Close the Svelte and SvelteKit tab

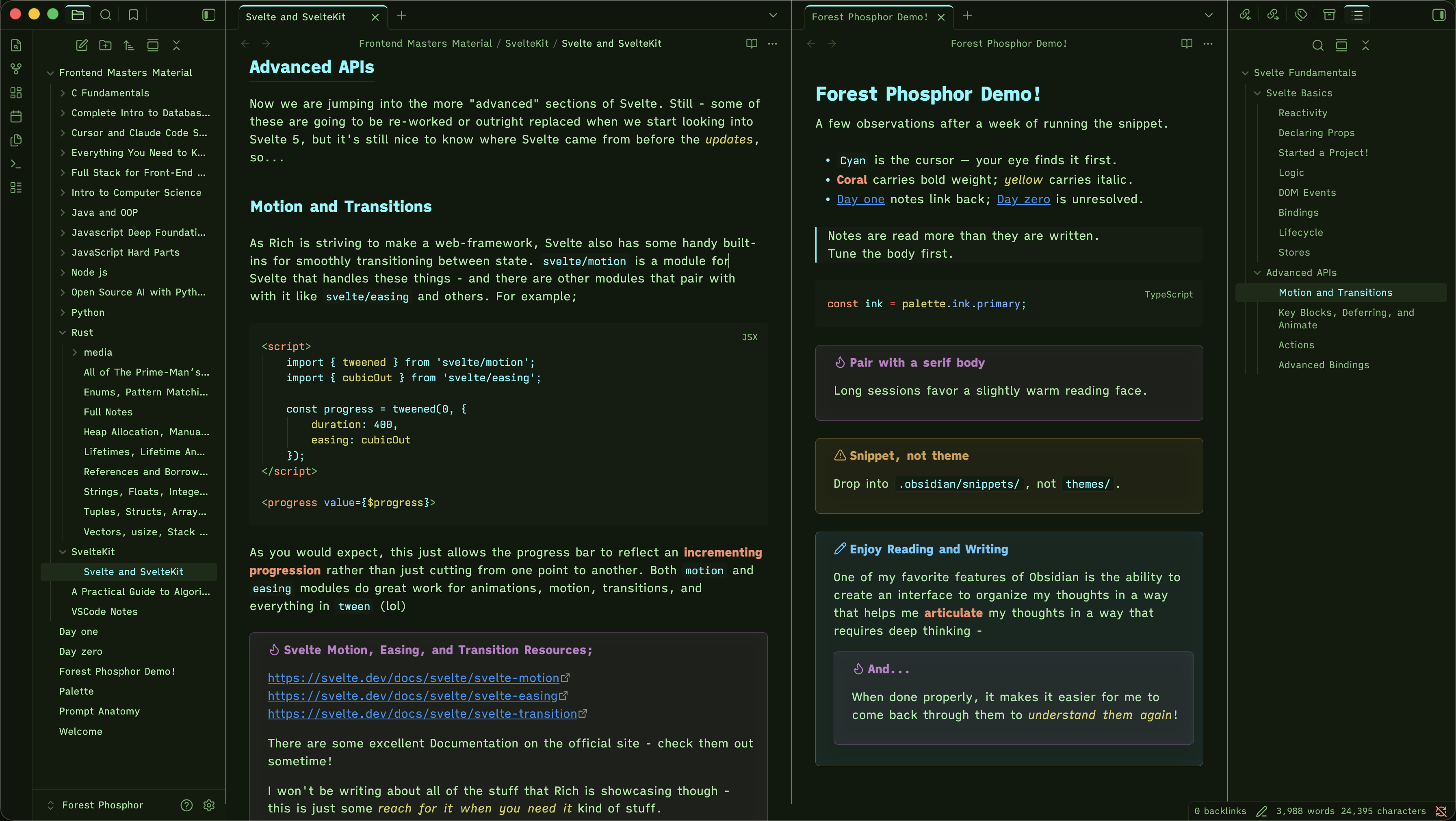(x=375, y=17)
